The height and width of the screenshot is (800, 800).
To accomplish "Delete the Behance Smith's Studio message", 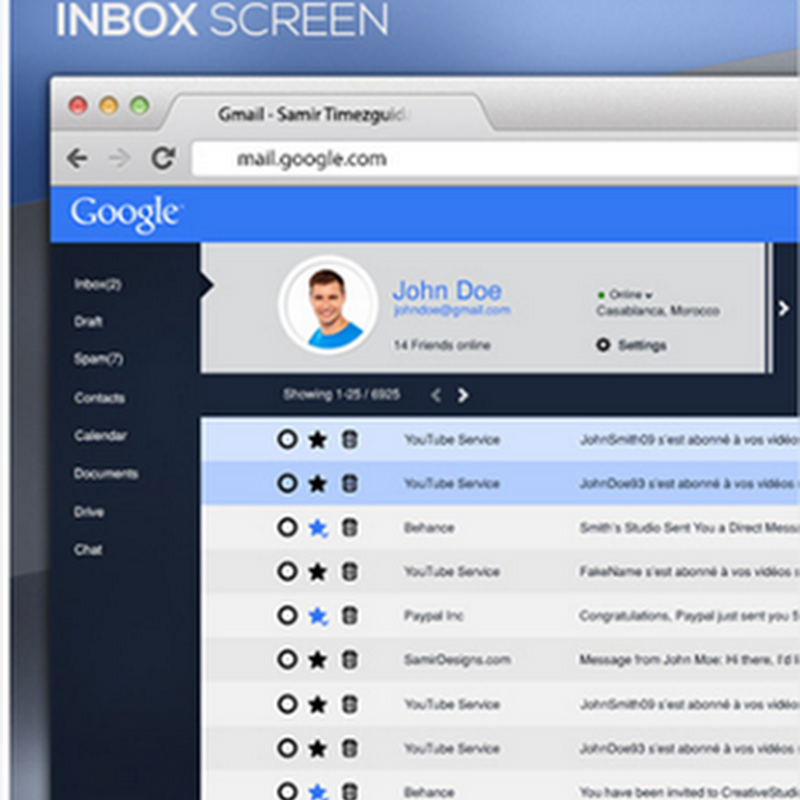I will pos(349,528).
